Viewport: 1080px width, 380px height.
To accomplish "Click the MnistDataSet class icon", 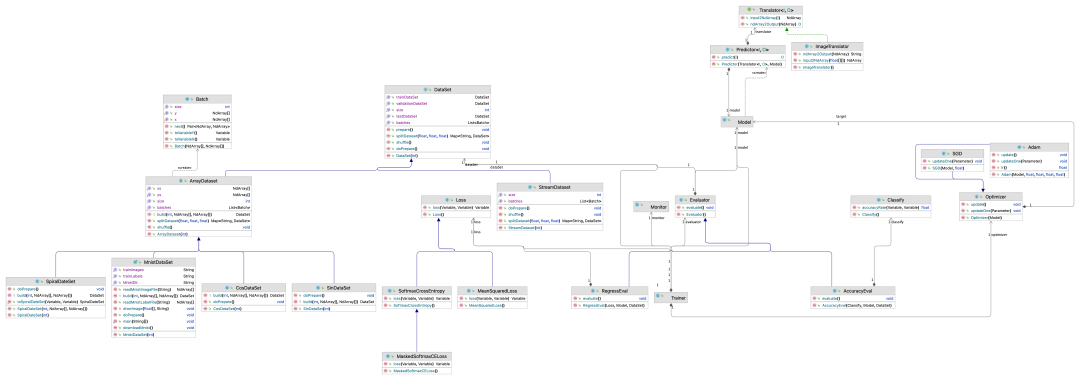I will click(135, 262).
